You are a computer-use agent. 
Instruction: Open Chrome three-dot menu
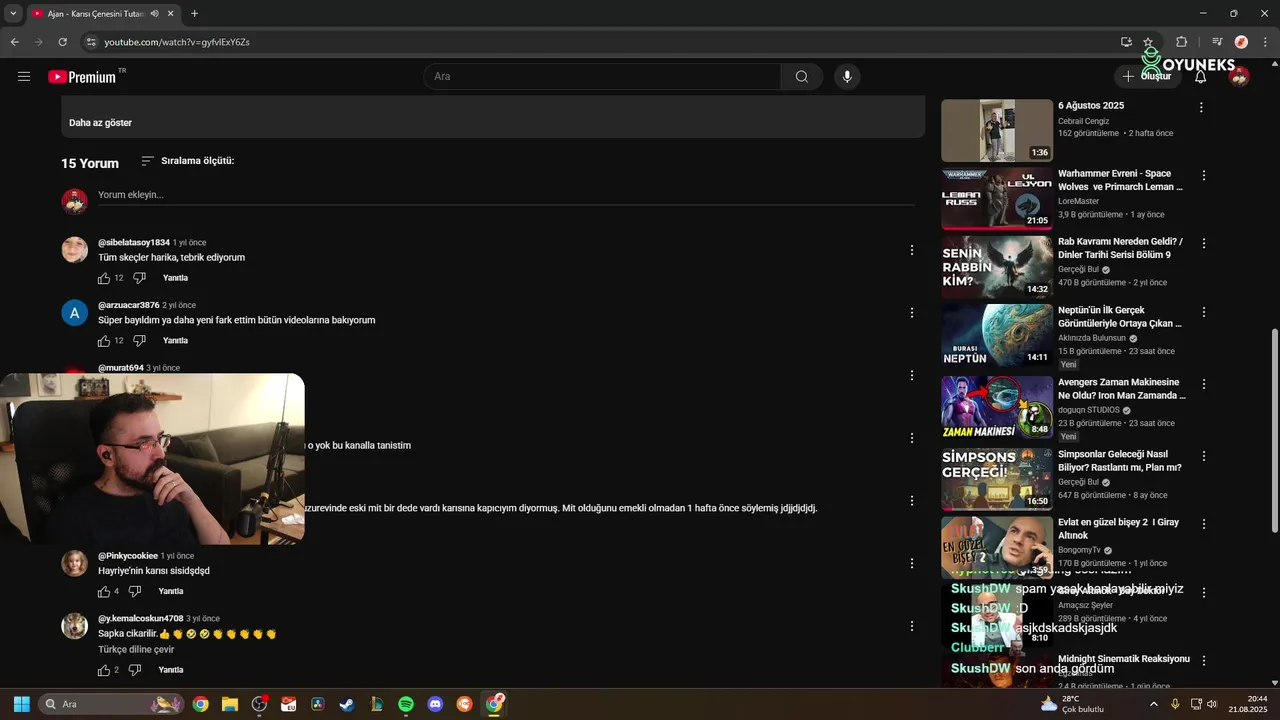coord(1265,42)
